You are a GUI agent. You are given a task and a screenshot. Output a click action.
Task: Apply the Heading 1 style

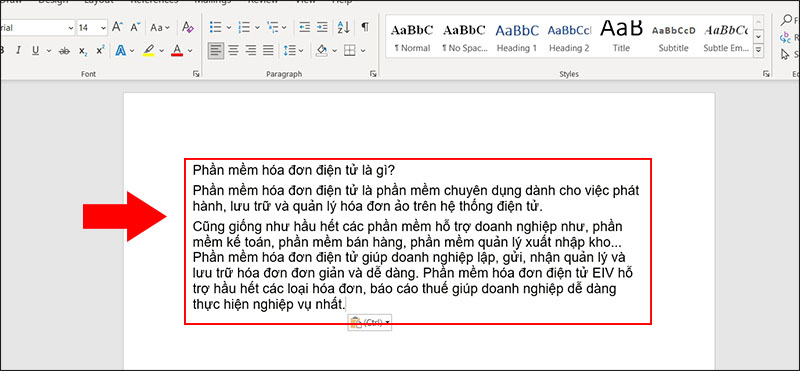tap(516, 38)
